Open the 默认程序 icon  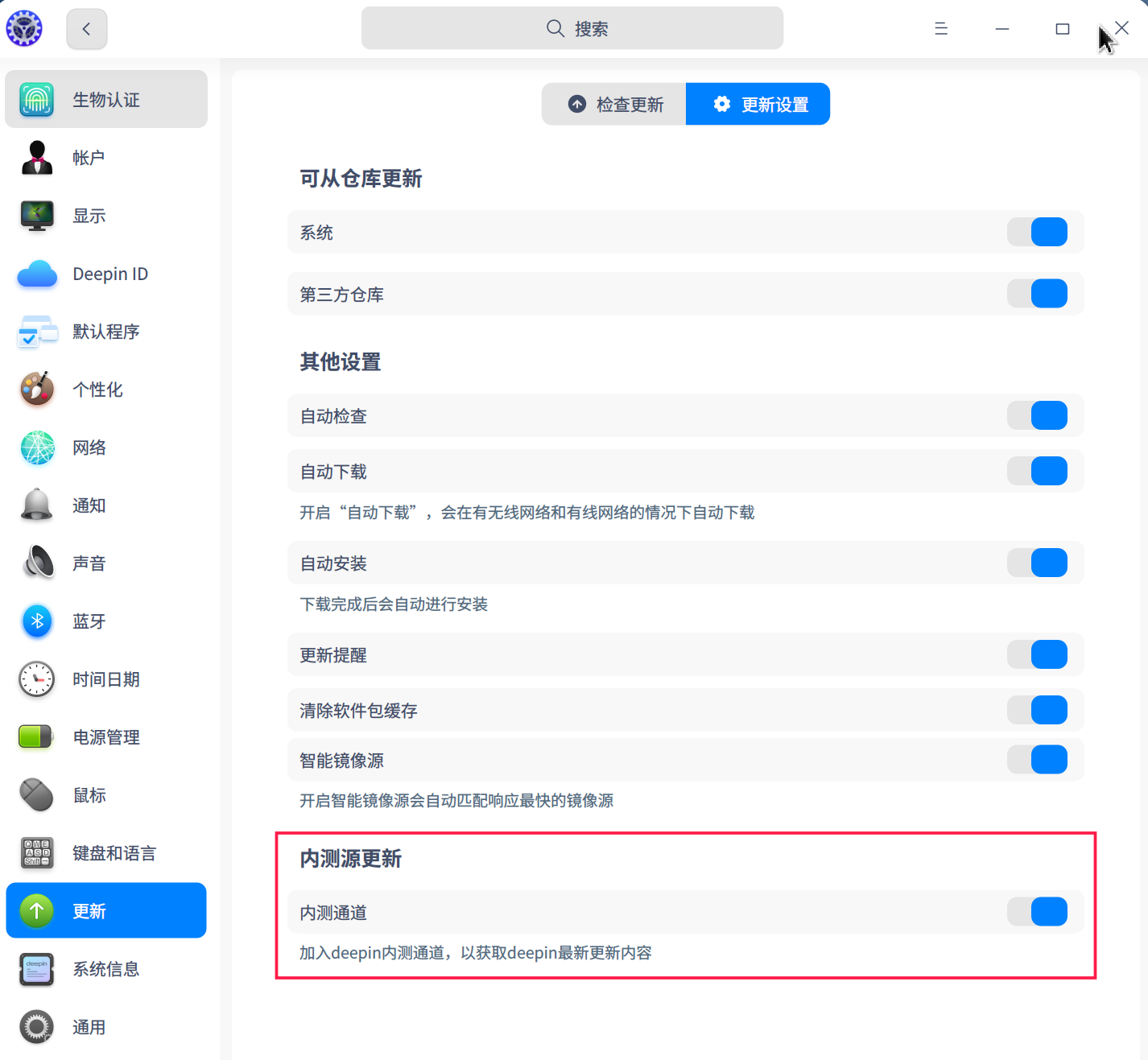pos(37,332)
